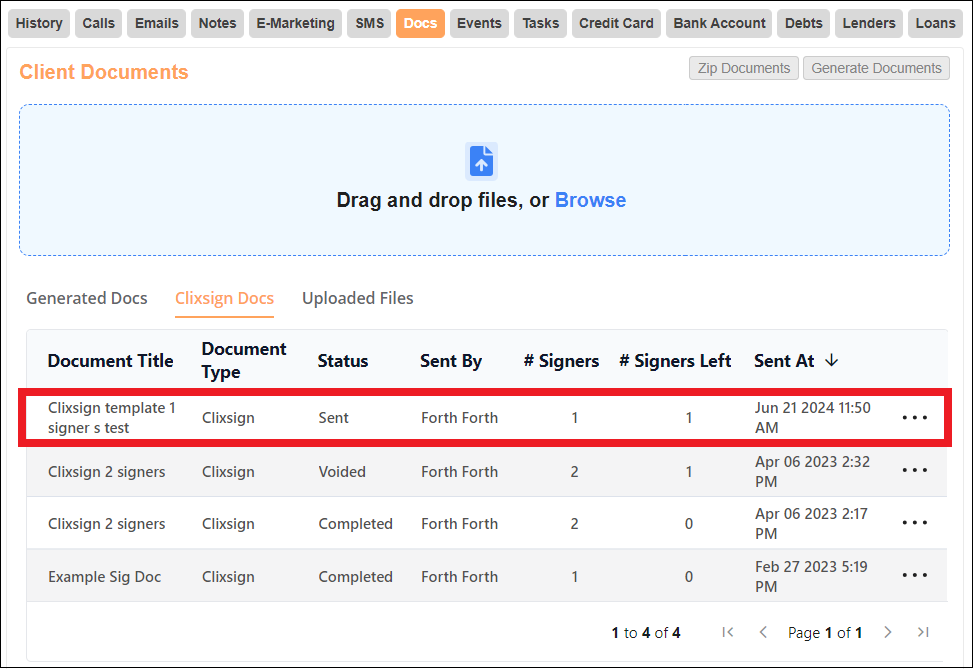Select the active Docs tab
The height and width of the screenshot is (669, 974).
click(421, 24)
